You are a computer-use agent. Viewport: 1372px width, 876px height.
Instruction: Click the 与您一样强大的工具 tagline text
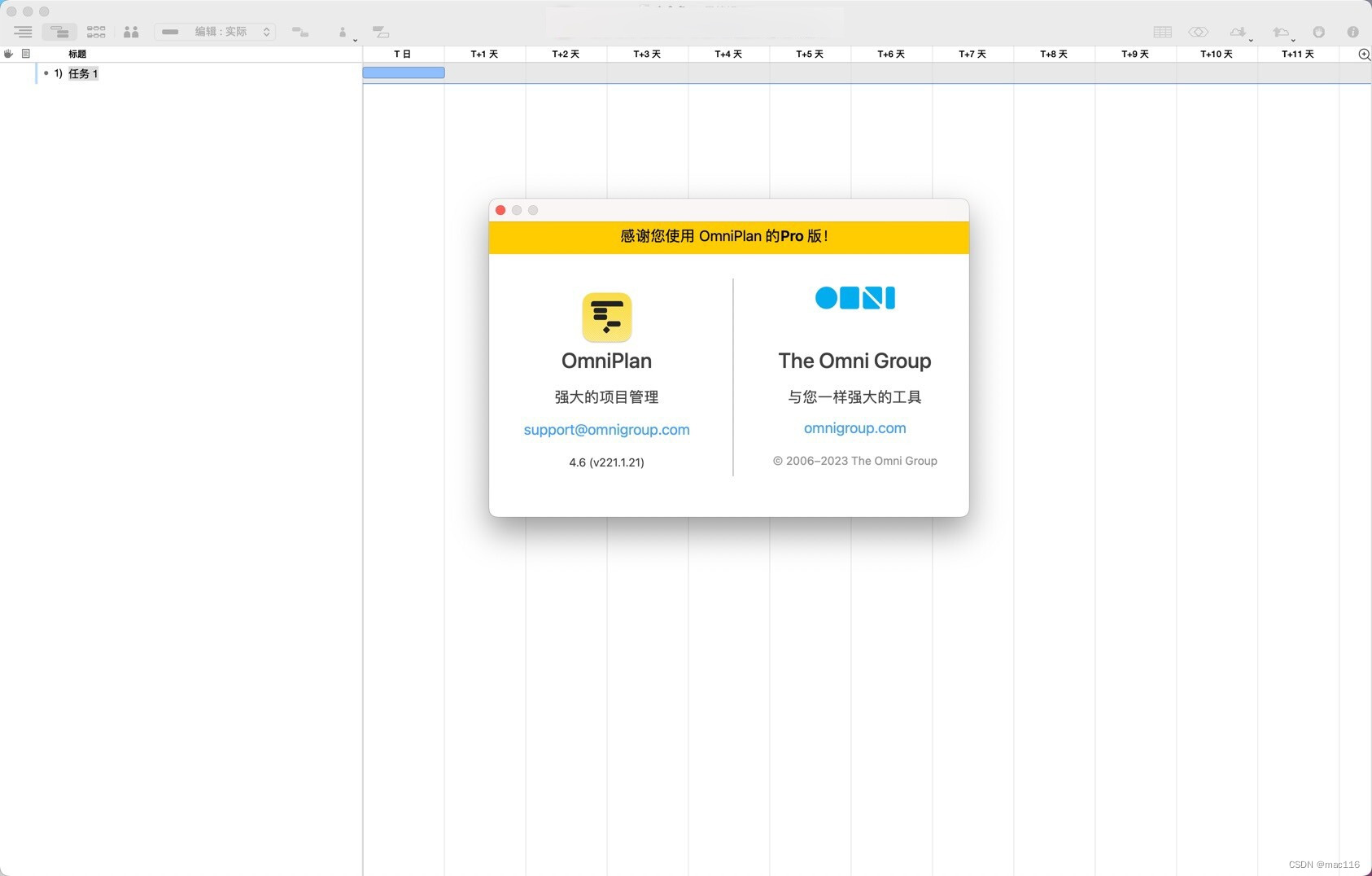(854, 397)
